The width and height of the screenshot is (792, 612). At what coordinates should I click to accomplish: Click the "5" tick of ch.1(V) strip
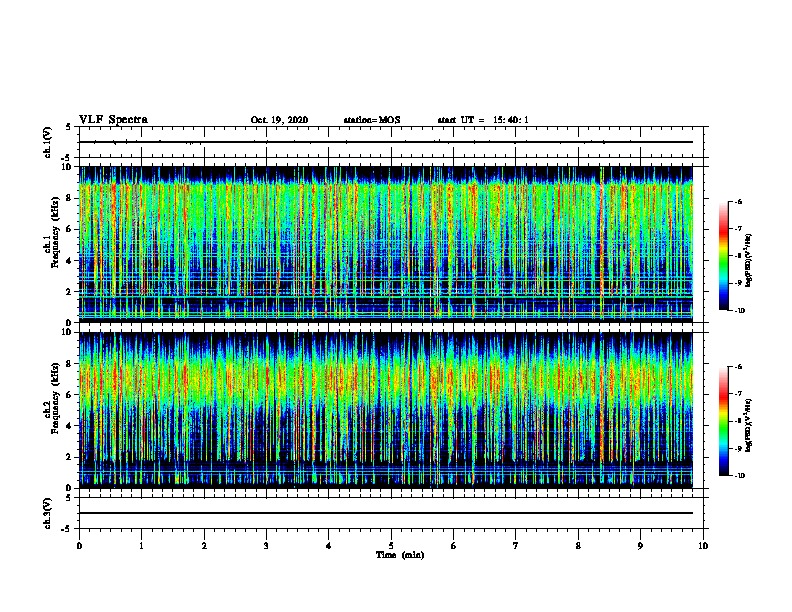[x=69, y=127]
